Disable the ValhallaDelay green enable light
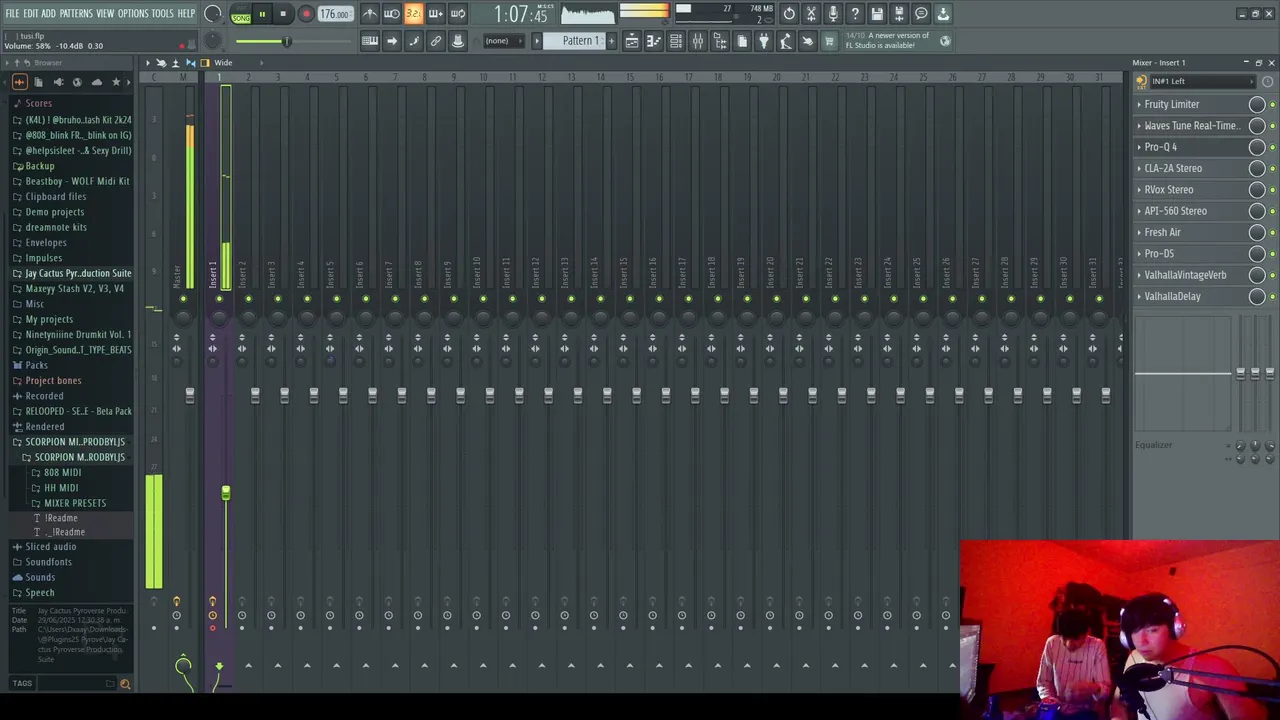1280x720 pixels. point(1272,297)
